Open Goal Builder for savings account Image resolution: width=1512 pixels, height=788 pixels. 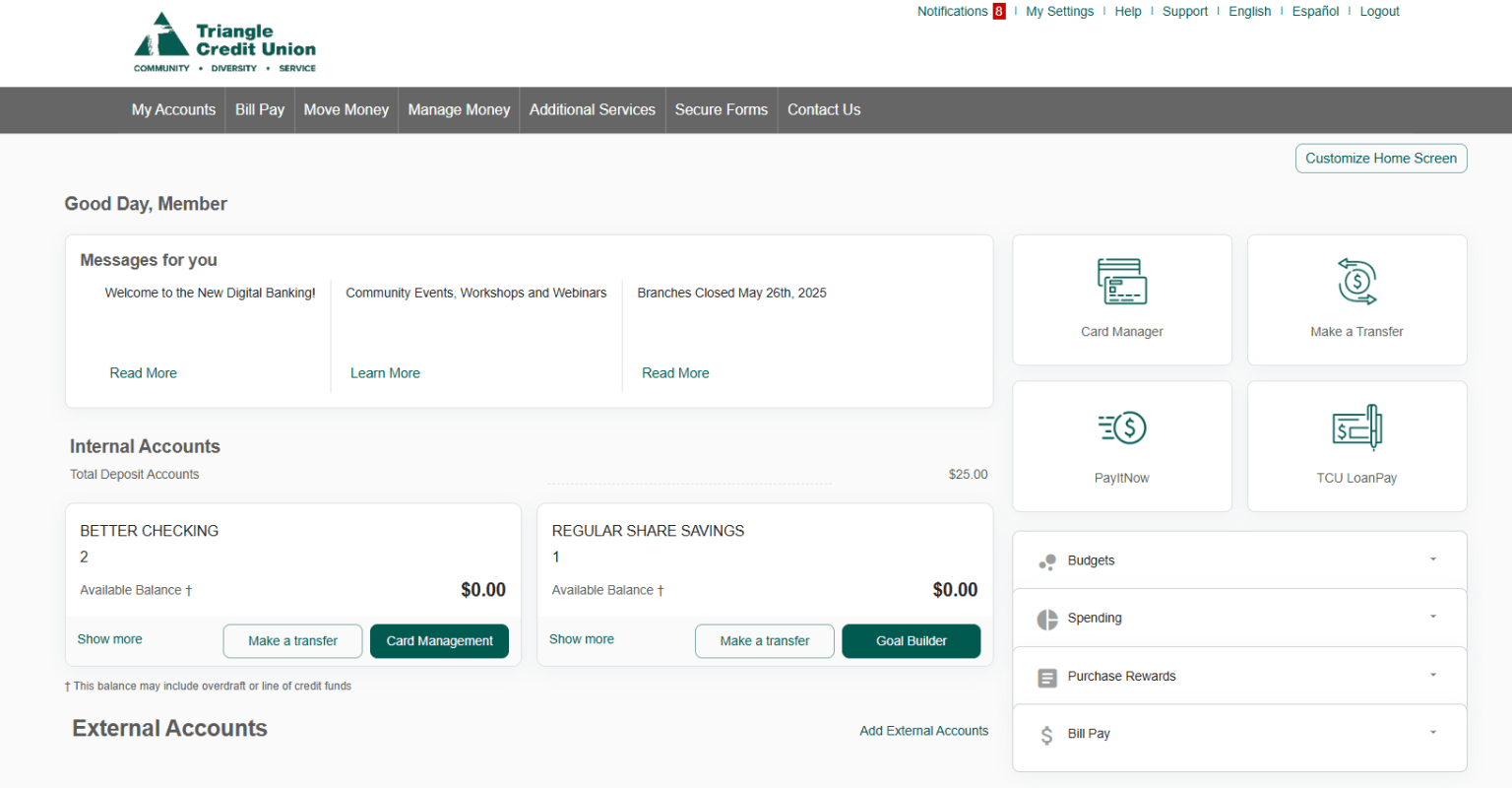pyautogui.click(x=911, y=640)
